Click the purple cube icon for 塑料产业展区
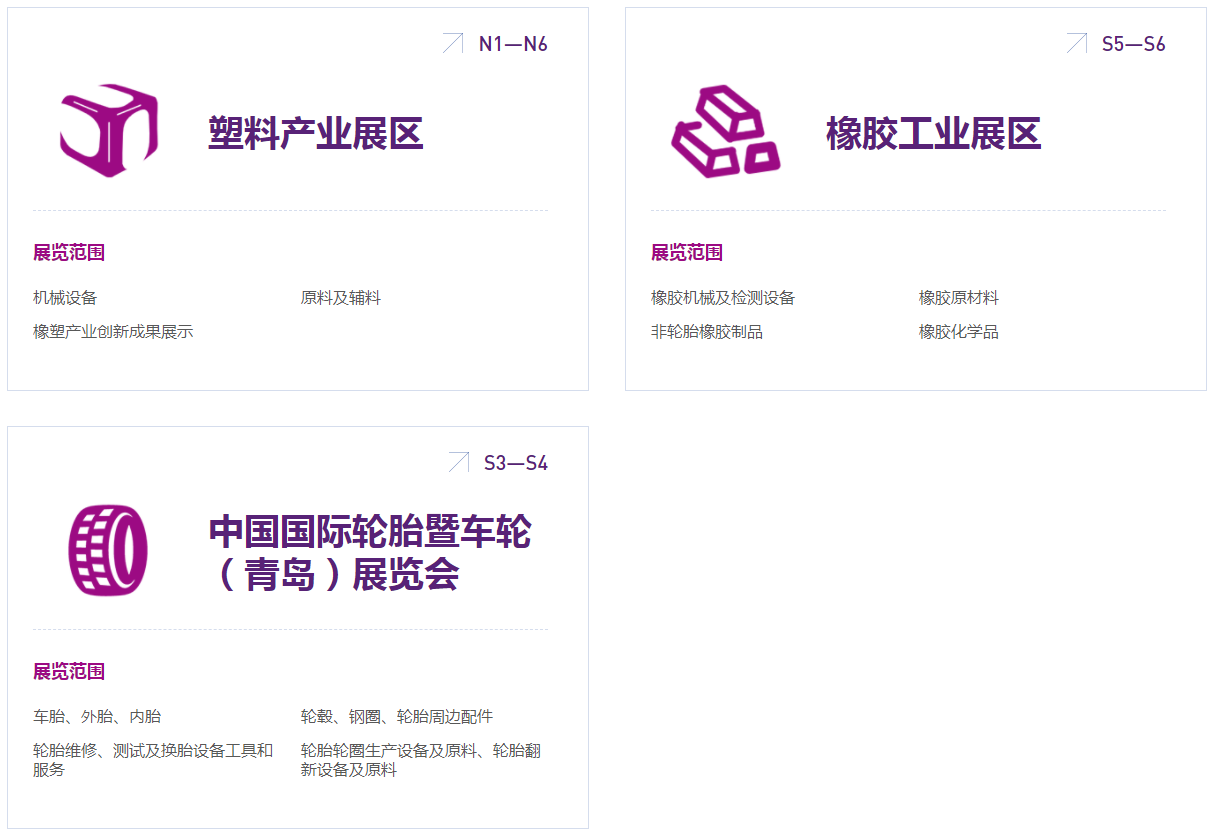The height and width of the screenshot is (835, 1213). click(109, 132)
